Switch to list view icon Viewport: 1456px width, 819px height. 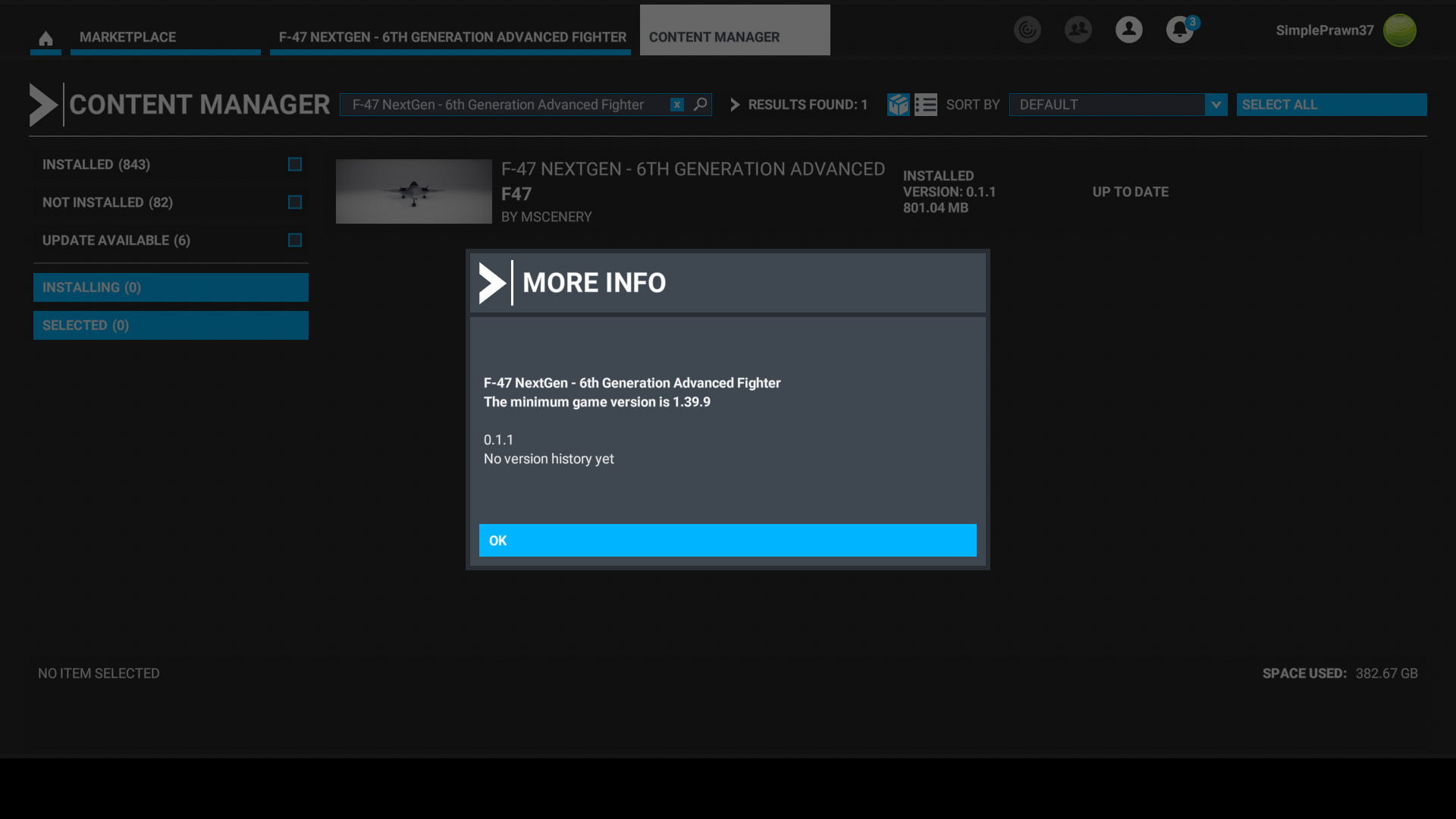click(x=926, y=105)
